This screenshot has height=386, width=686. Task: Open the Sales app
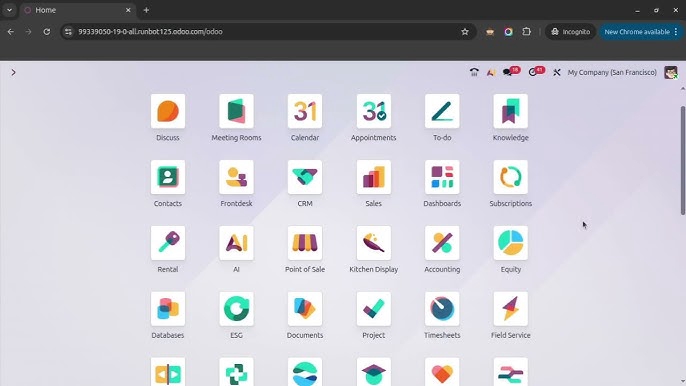[374, 177]
